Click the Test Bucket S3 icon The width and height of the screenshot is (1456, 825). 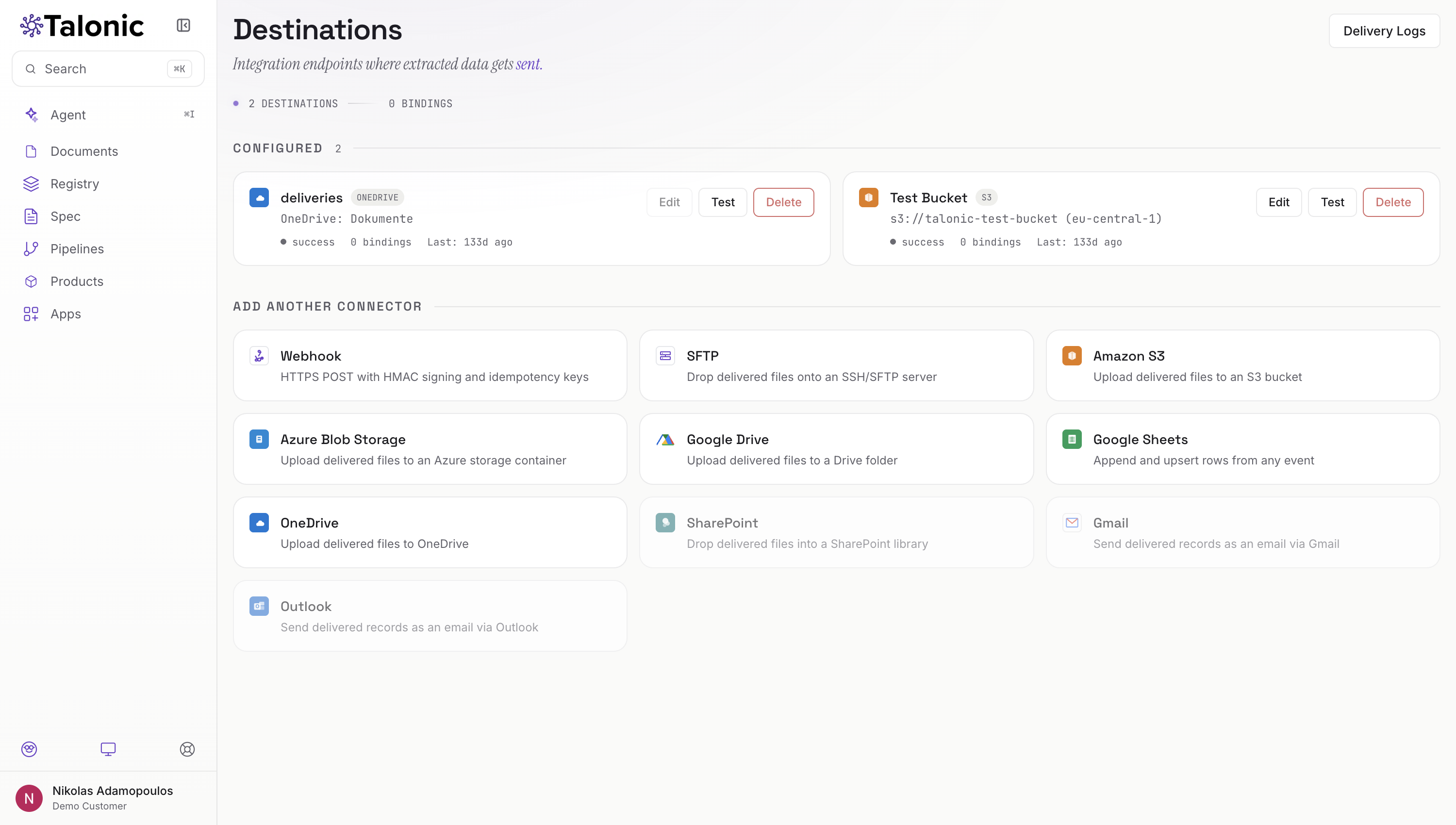(x=868, y=198)
